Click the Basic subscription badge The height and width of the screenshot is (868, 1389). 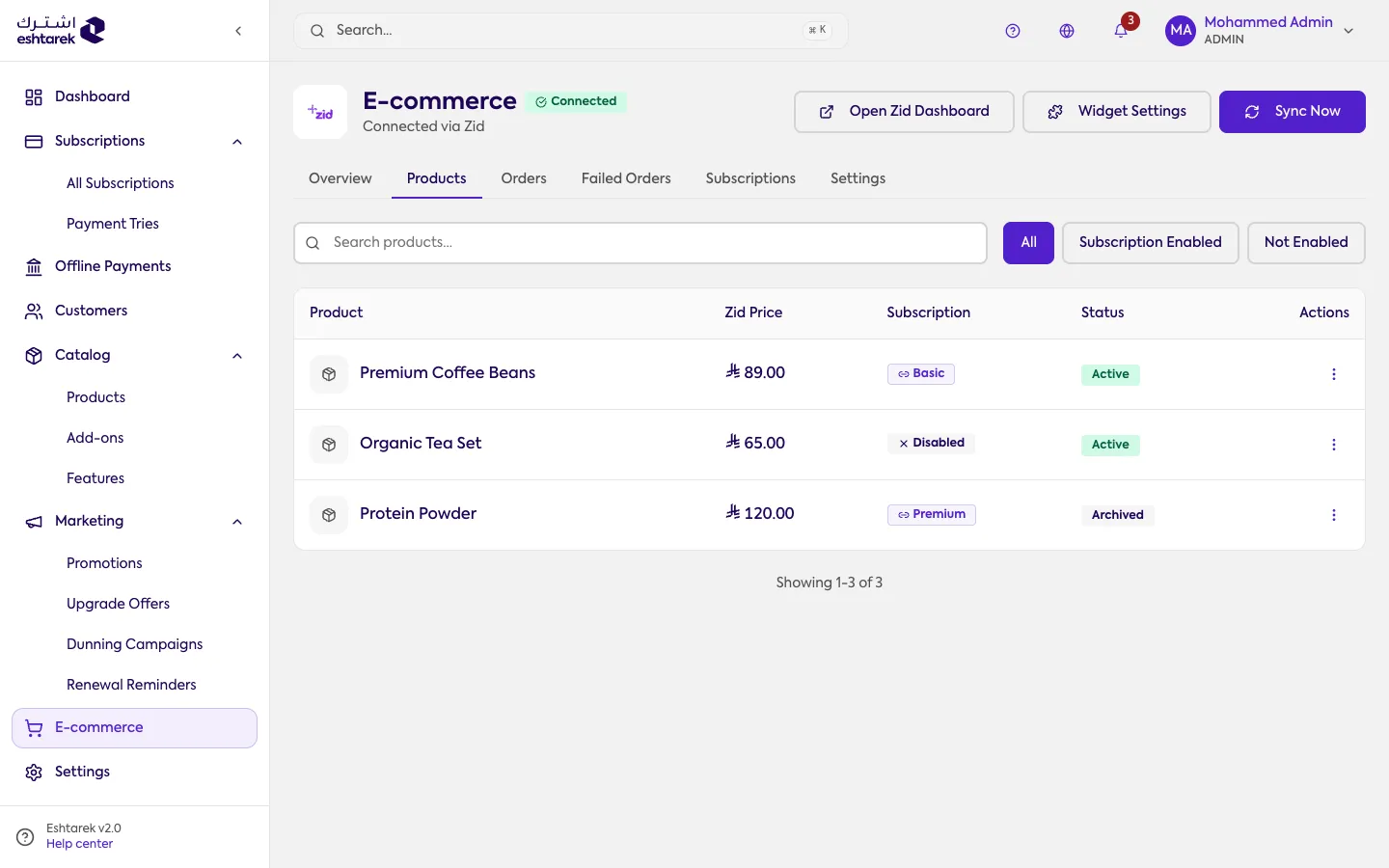921,374
